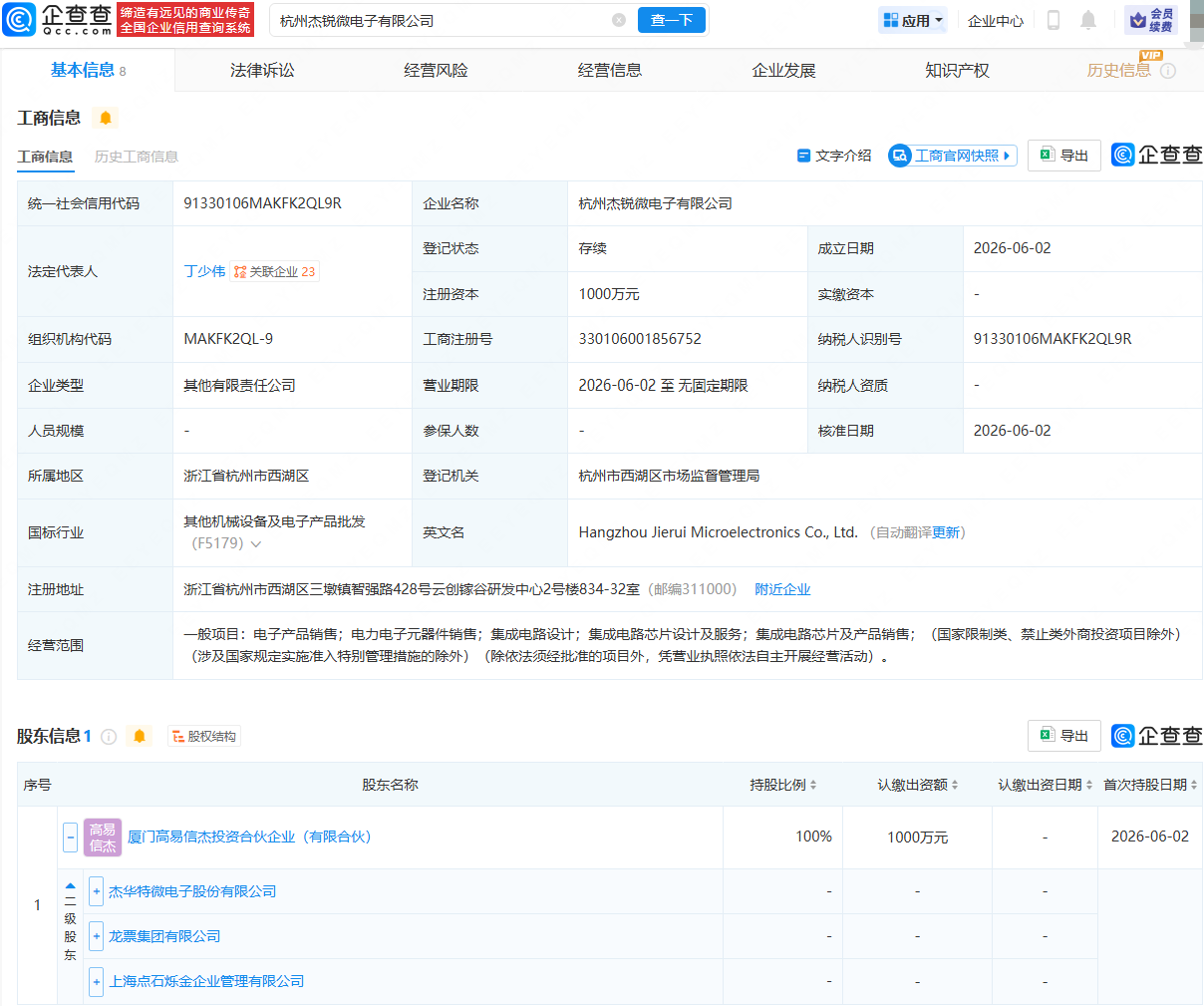Click 1000万元 registered capital value
1204x1006 pixels.
[x=609, y=294]
